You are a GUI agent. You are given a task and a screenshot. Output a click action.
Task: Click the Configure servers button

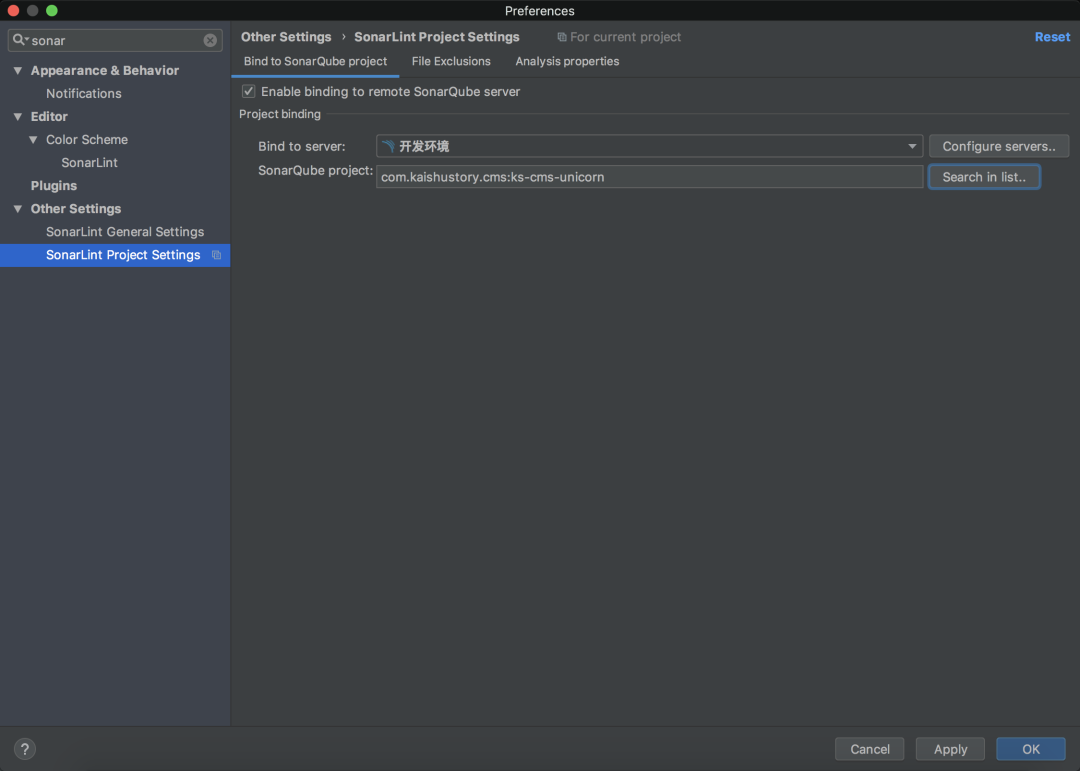(x=999, y=146)
